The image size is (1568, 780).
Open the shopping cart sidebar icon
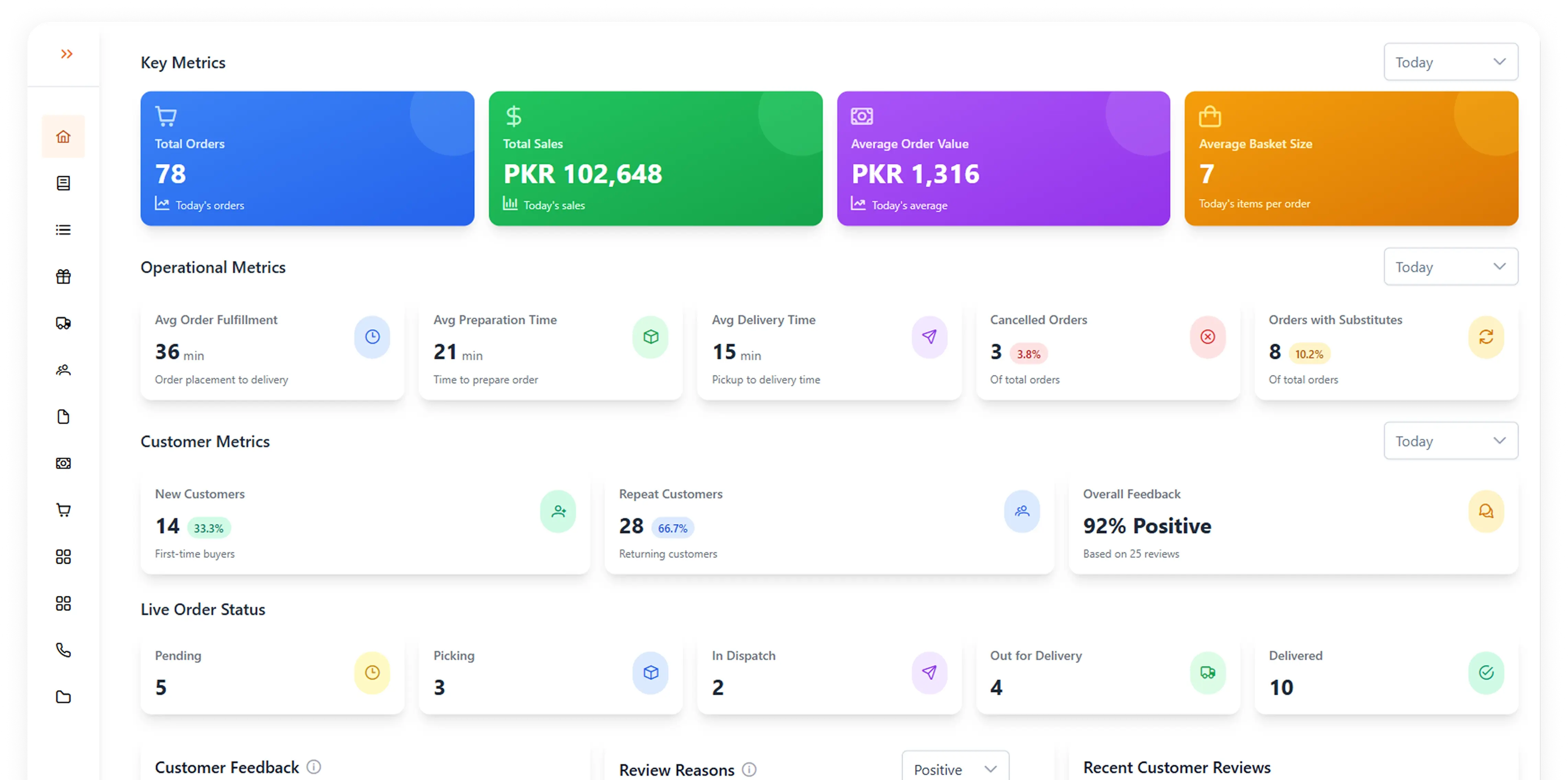tap(63, 510)
